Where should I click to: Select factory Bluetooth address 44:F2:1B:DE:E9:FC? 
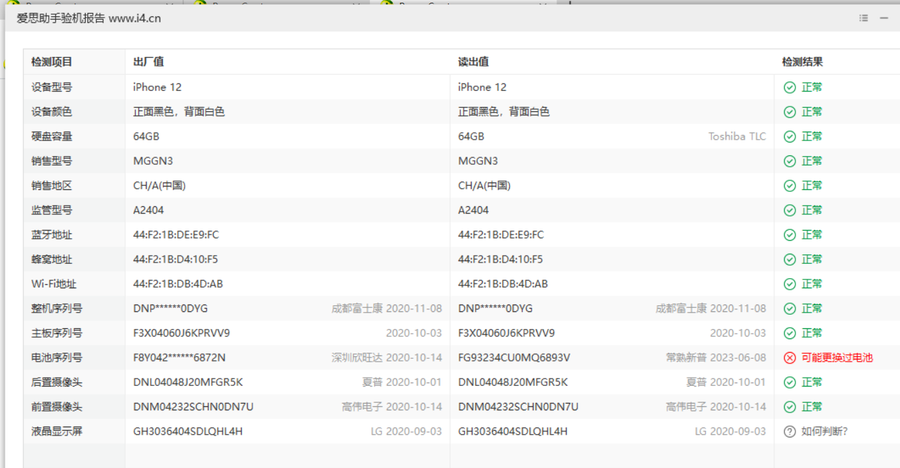point(176,235)
